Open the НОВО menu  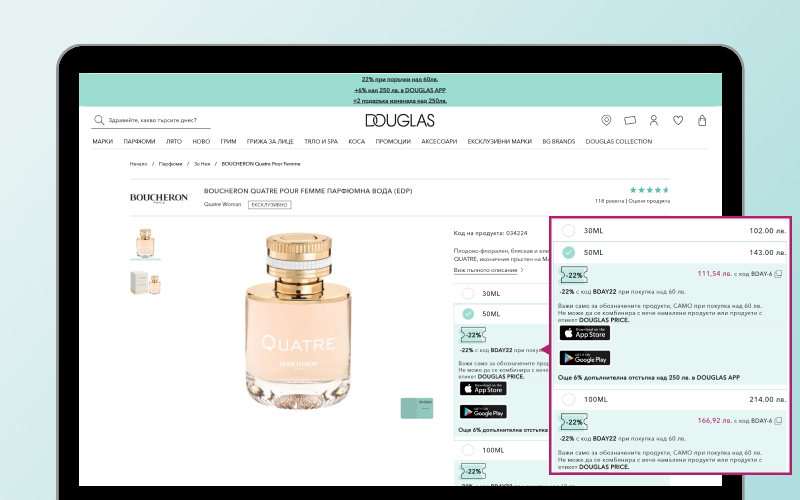201,141
